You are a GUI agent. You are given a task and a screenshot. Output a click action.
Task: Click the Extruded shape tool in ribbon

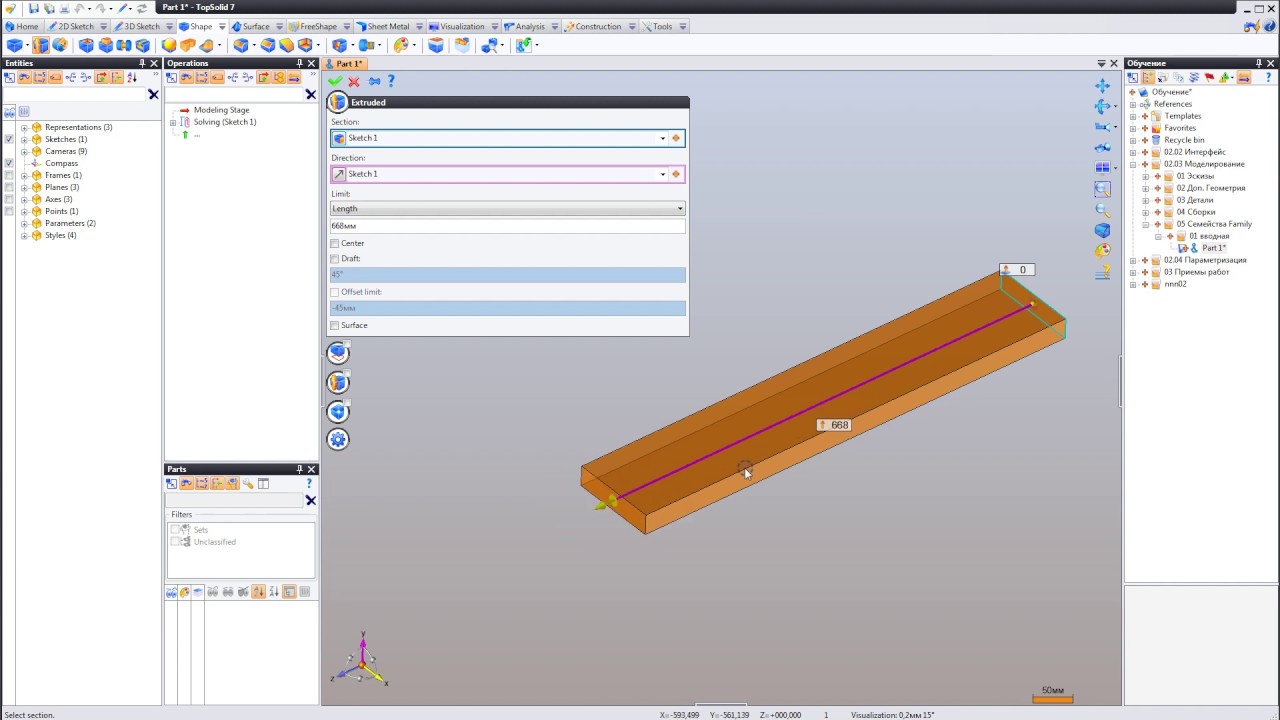pyautogui.click(x=40, y=45)
